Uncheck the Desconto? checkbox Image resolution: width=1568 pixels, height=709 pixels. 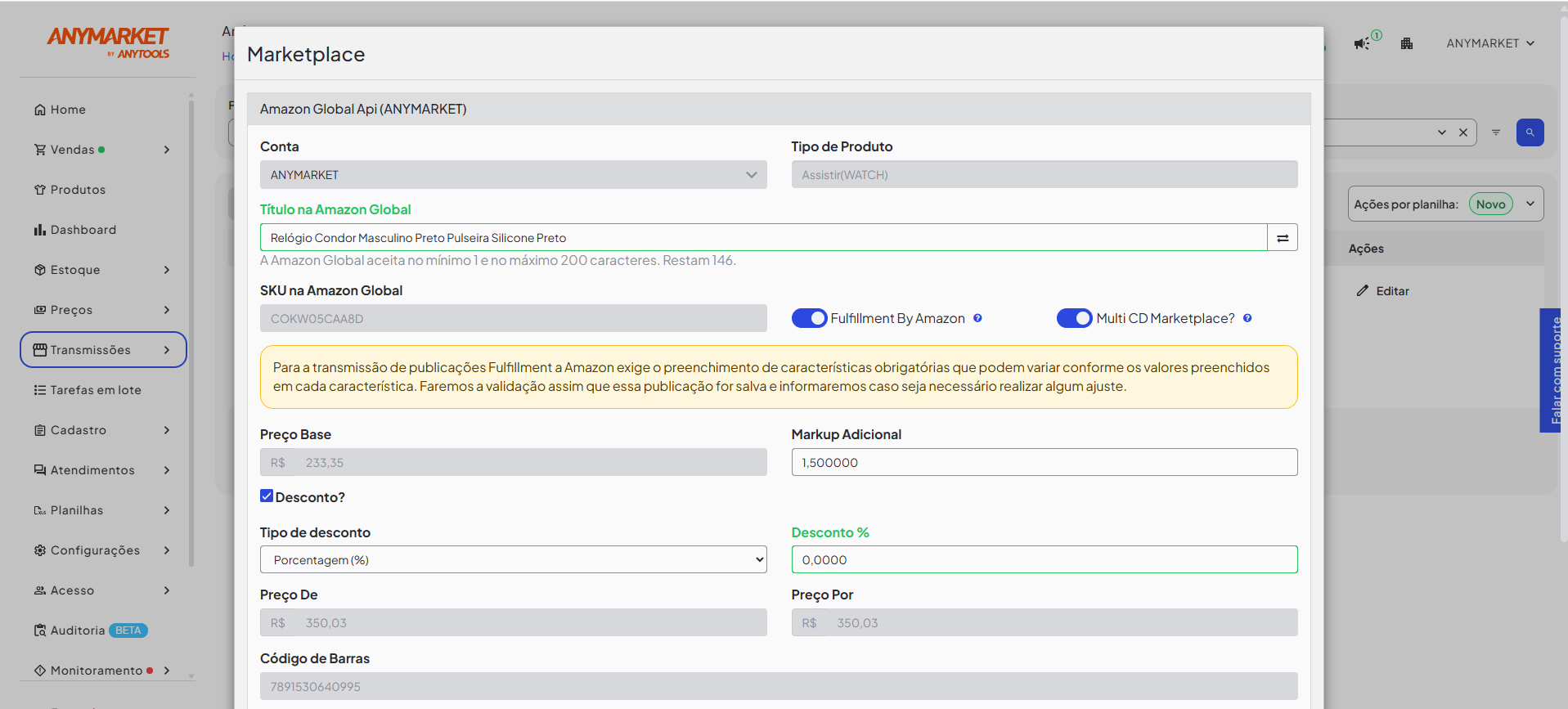click(x=267, y=496)
